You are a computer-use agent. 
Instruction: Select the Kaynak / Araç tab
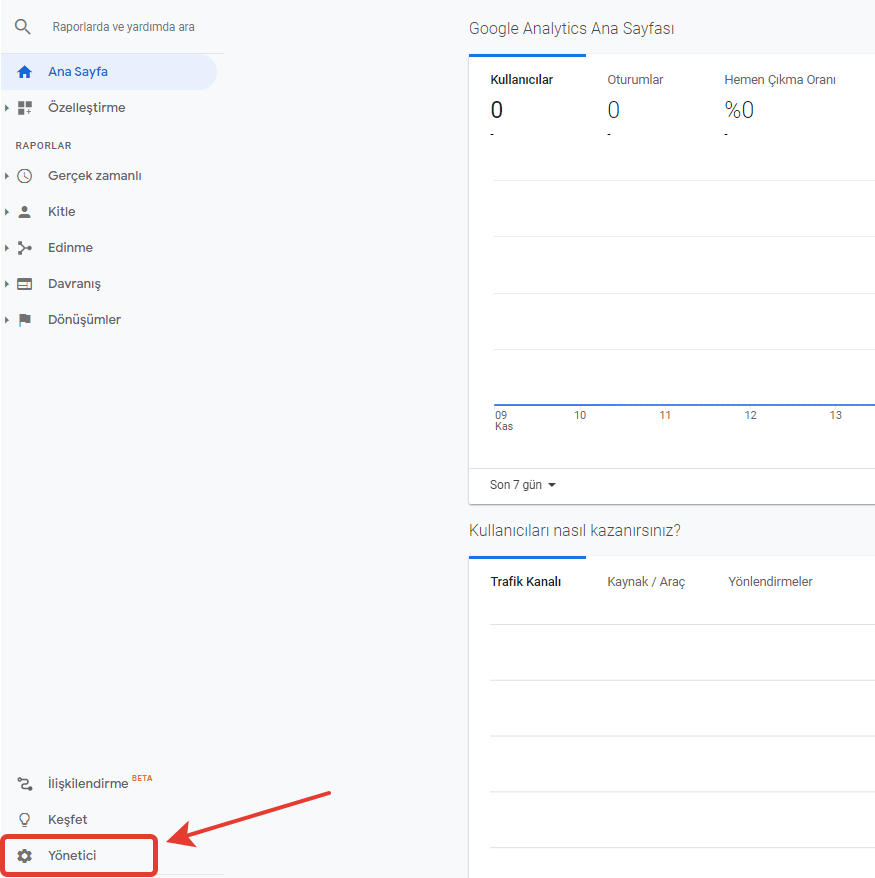[x=646, y=582]
